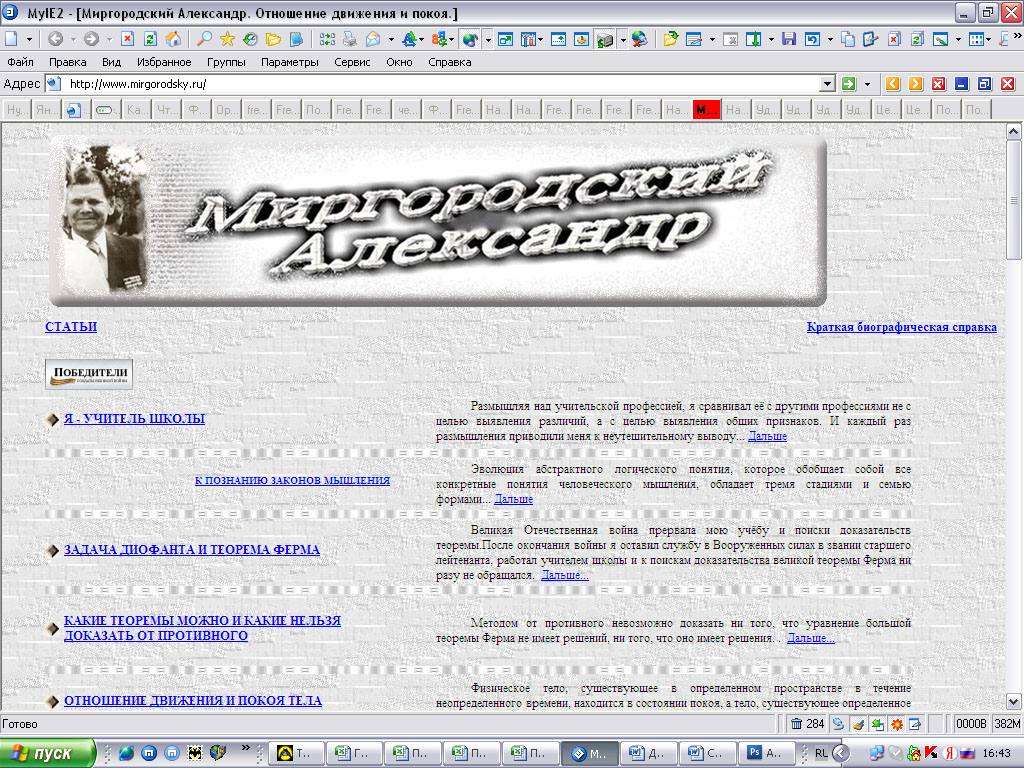Click the popup blocker trash counter in status bar
The width and height of the screenshot is (1024, 768).
pyautogui.click(x=808, y=724)
